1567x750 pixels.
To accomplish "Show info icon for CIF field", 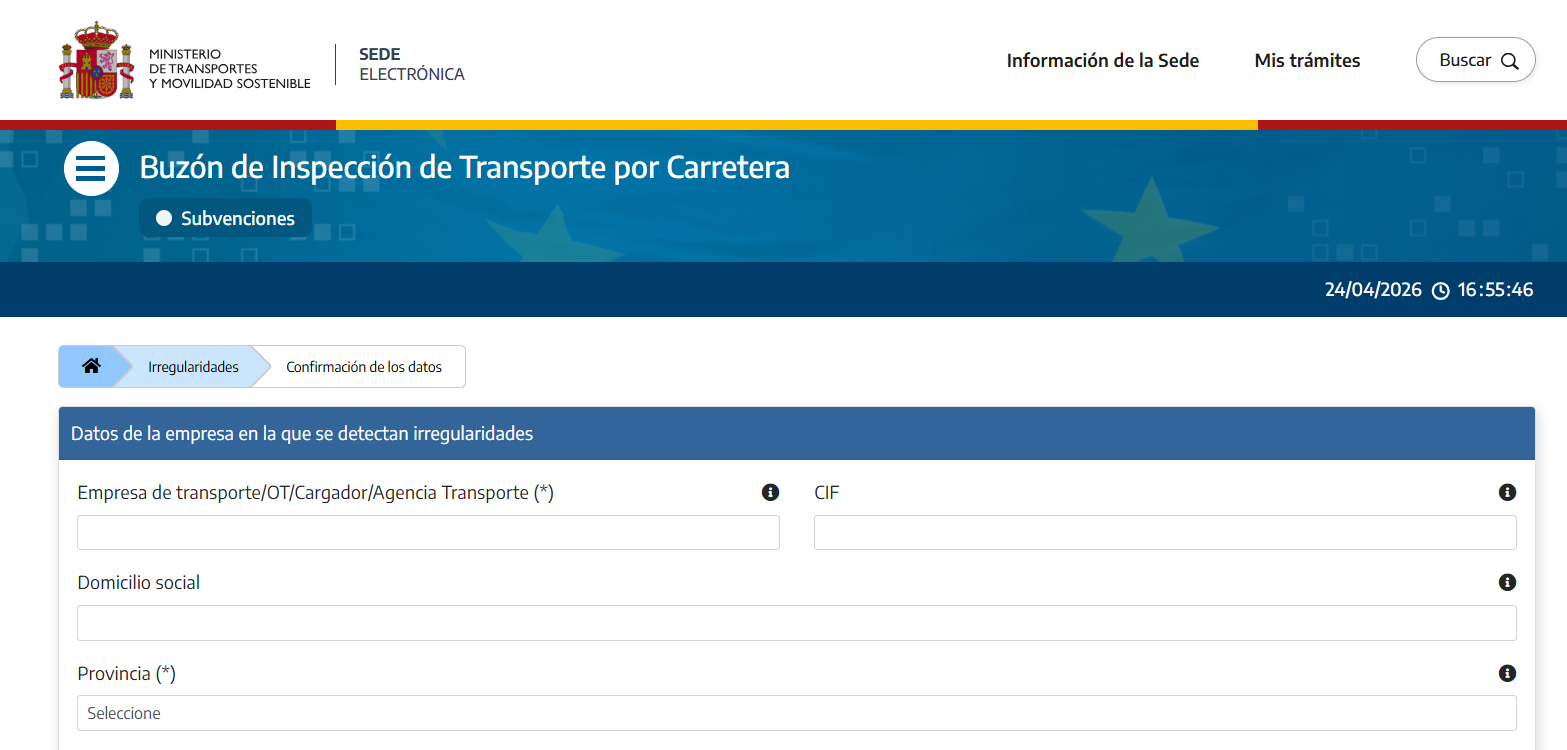I will point(1507,492).
